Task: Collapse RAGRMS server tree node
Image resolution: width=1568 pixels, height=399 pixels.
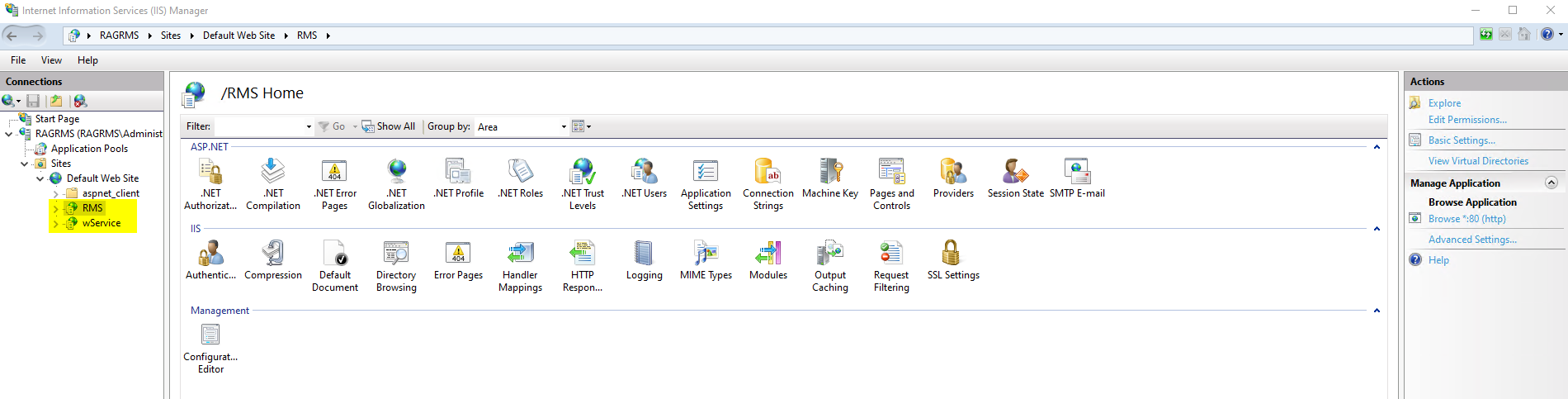Action: coord(9,134)
